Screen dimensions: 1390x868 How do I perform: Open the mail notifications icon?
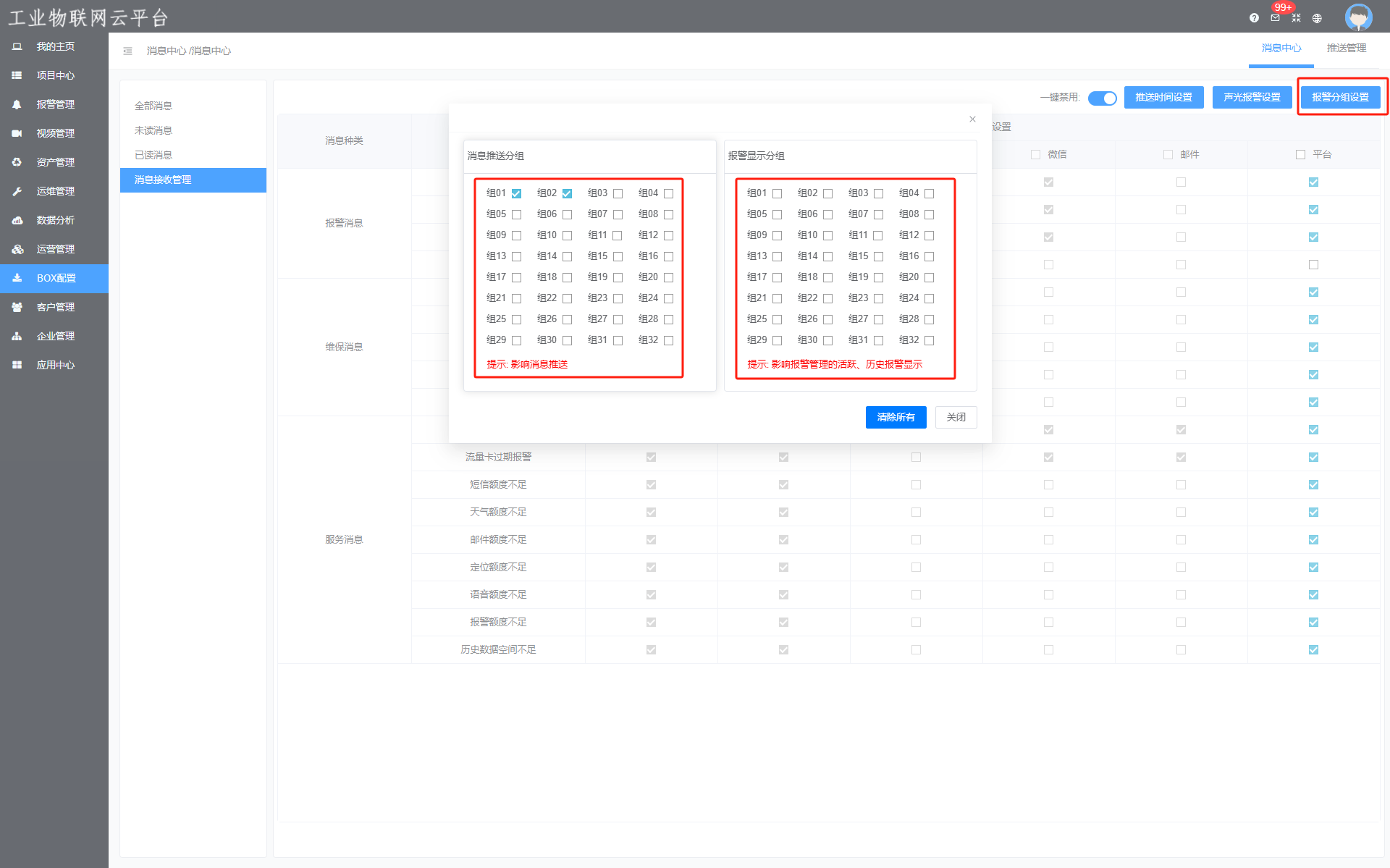1275,18
